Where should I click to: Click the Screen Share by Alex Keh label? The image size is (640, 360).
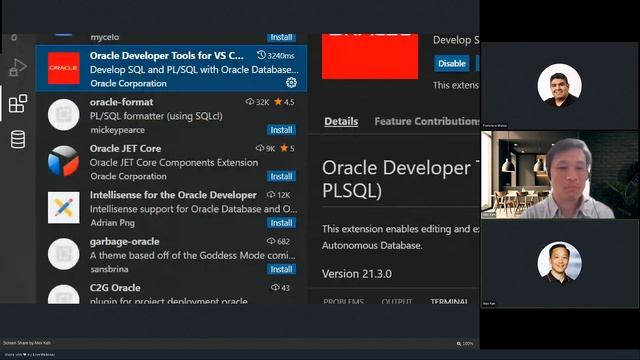[27, 343]
